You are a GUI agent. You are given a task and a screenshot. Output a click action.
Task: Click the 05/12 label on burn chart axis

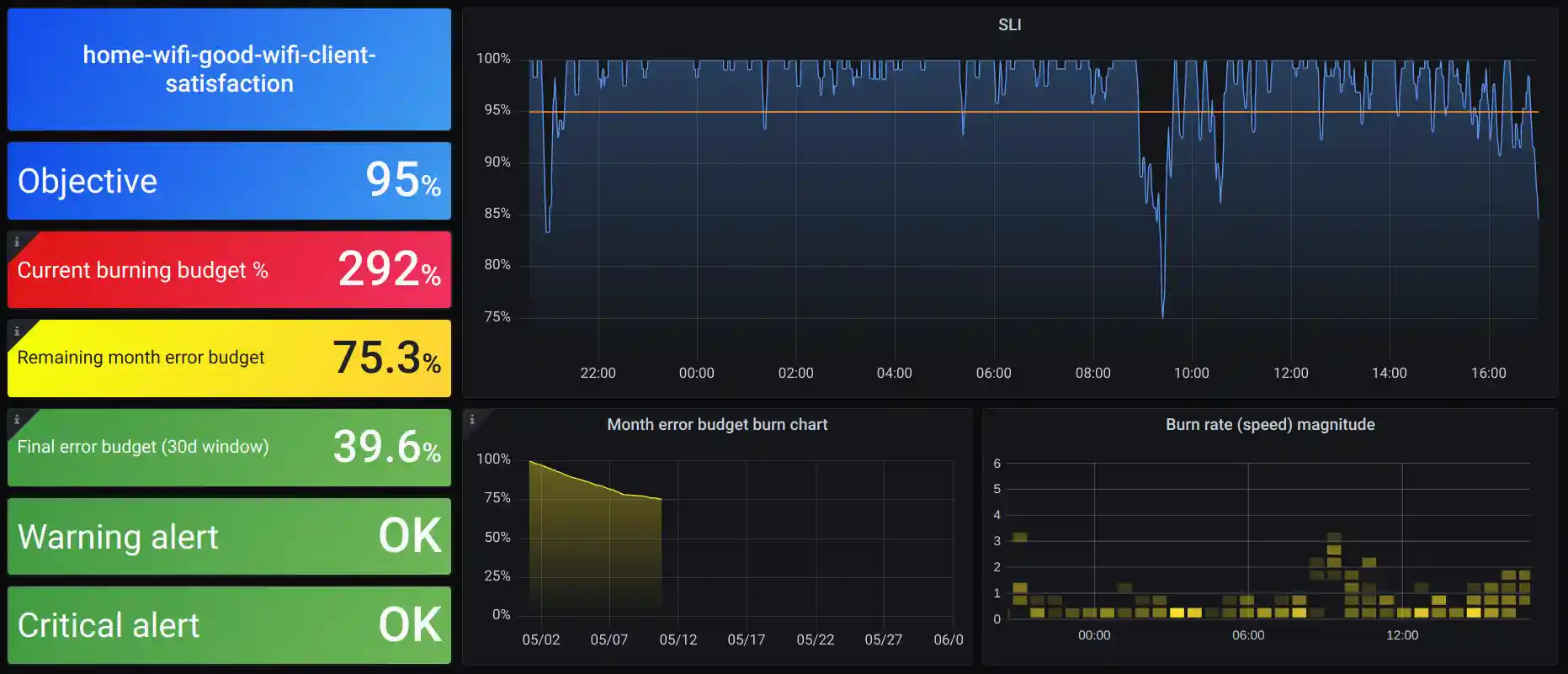tap(678, 640)
